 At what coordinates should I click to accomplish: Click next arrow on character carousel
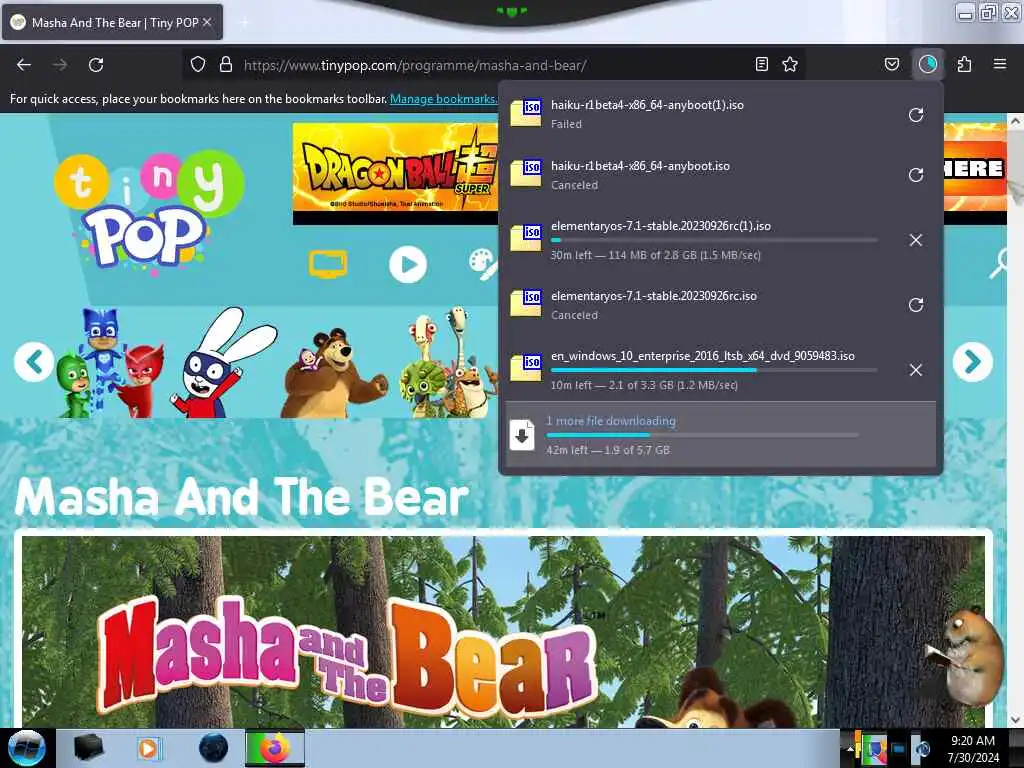click(972, 362)
